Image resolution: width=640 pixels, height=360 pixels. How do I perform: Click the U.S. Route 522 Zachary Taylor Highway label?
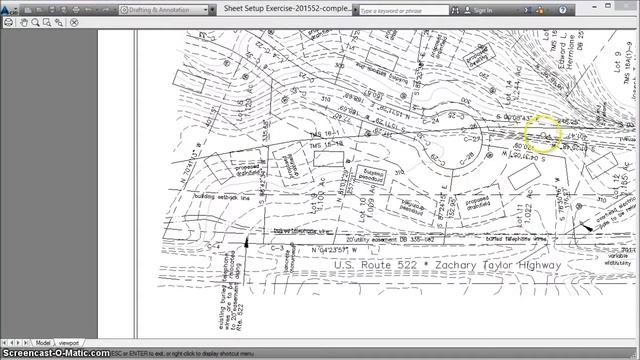point(447,265)
